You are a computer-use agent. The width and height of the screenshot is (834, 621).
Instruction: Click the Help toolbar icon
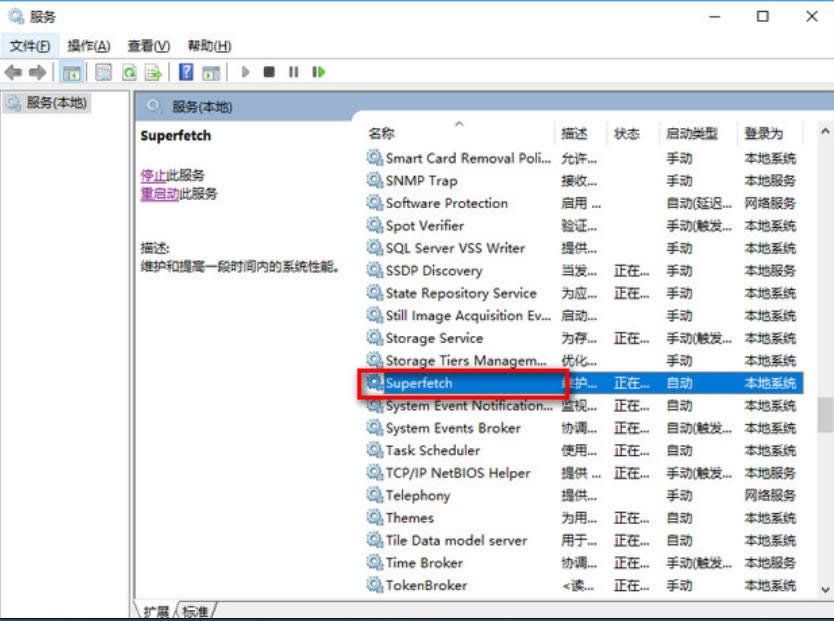pos(184,72)
